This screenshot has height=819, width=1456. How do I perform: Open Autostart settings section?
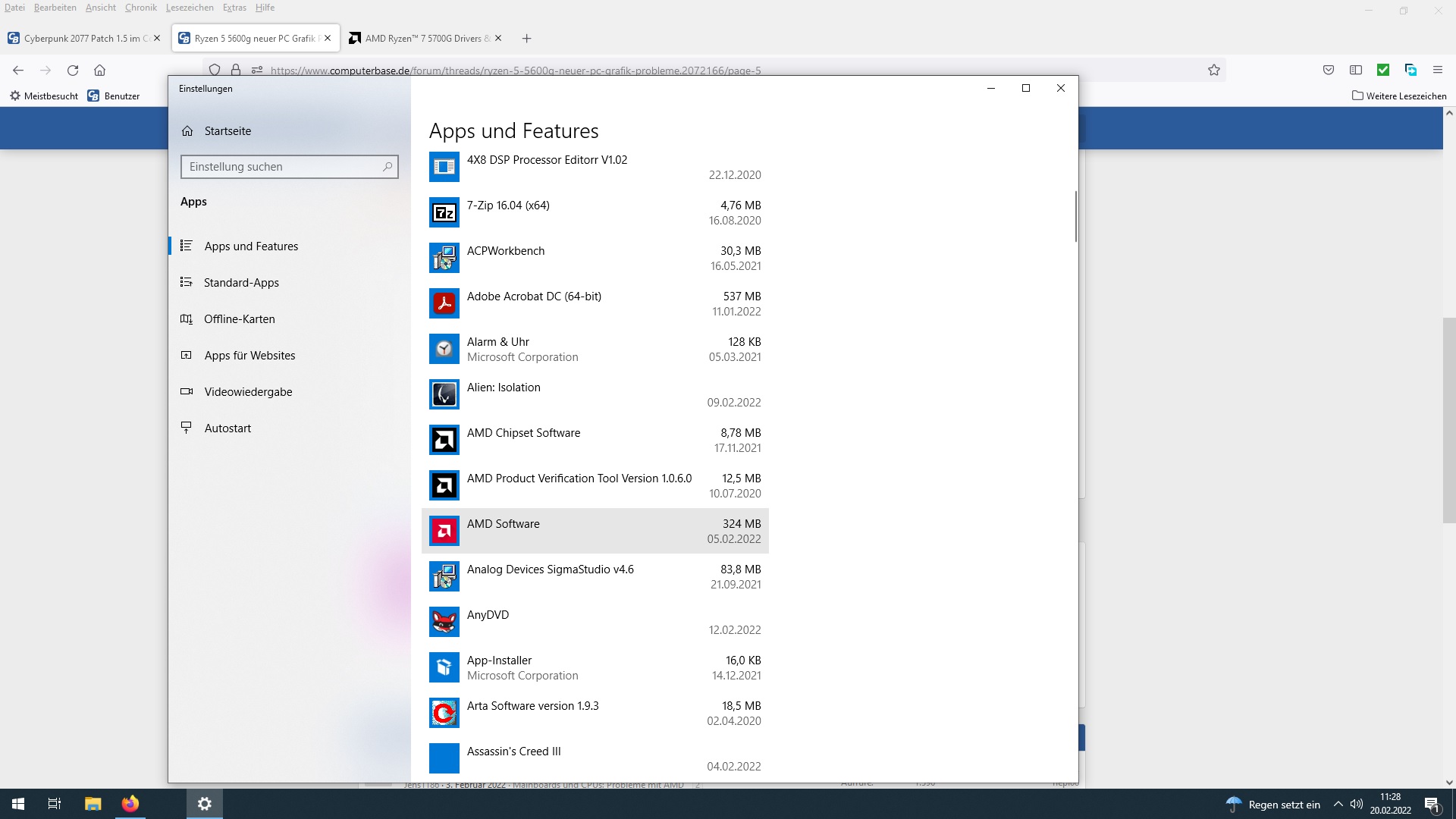[227, 428]
